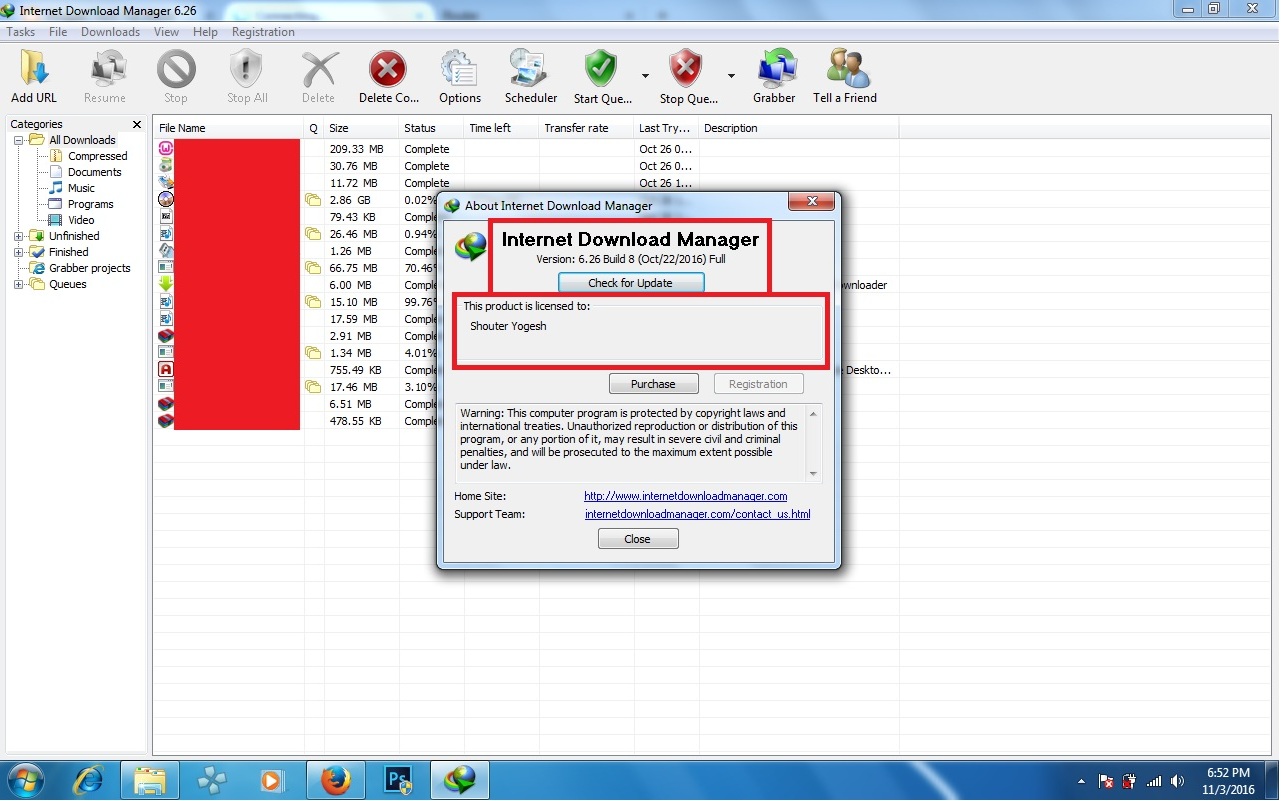Click the 2.86 GB size cell
Image resolution: width=1281 pixels, height=801 pixels.
[x=350, y=200]
